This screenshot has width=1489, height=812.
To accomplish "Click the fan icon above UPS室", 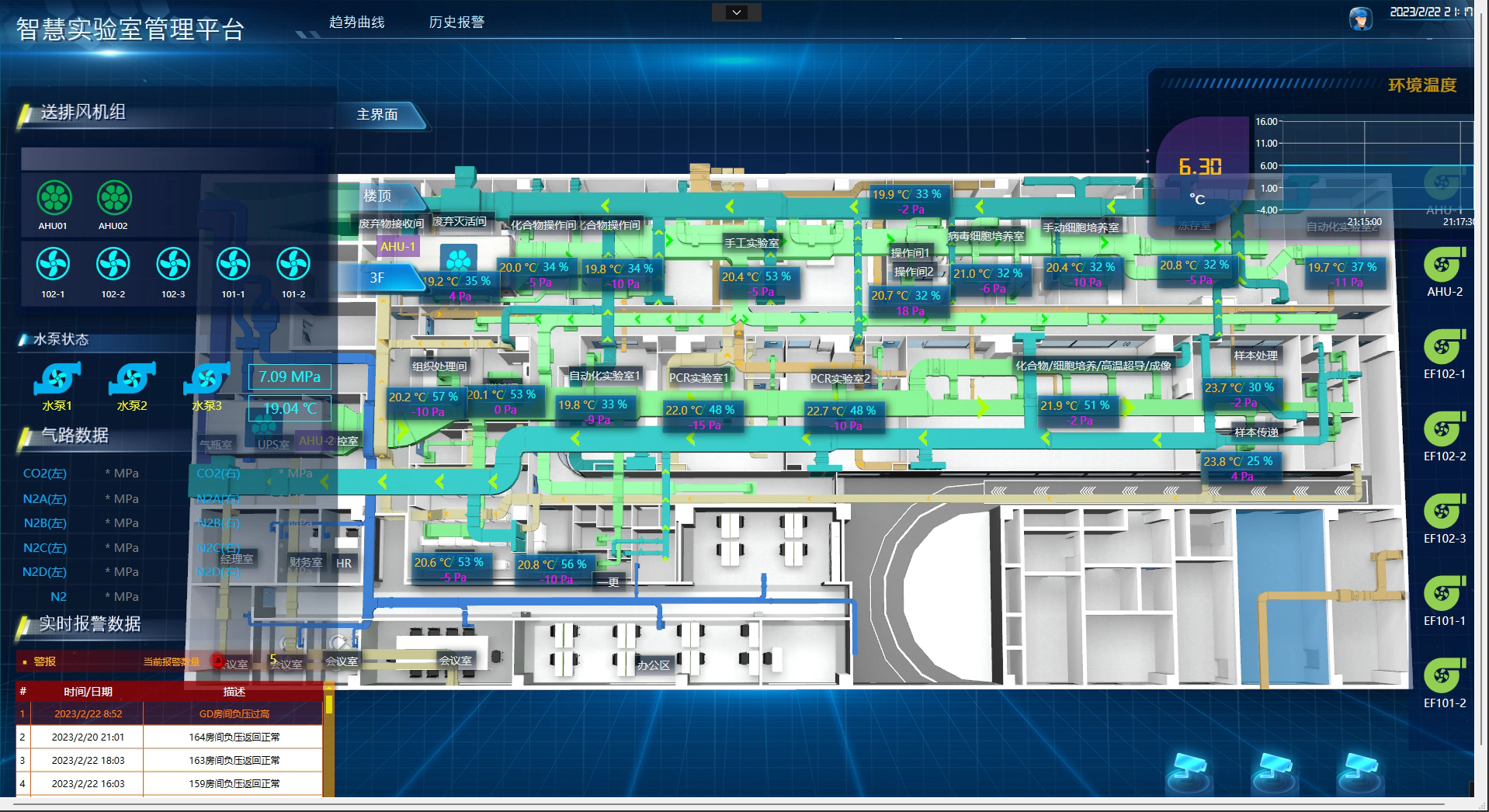I will pos(264,423).
